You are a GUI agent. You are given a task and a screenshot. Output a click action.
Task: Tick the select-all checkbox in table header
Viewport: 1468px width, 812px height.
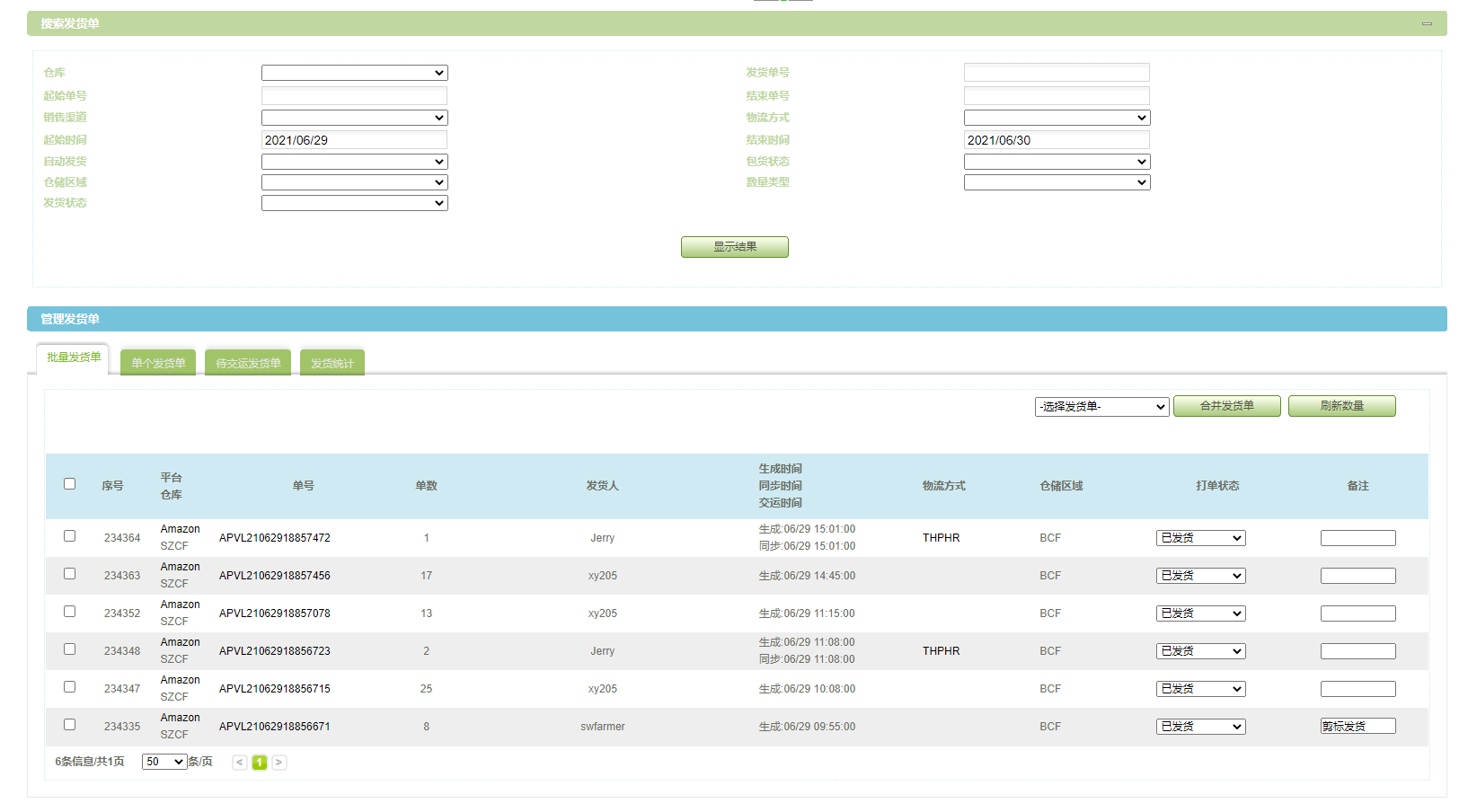[69, 484]
